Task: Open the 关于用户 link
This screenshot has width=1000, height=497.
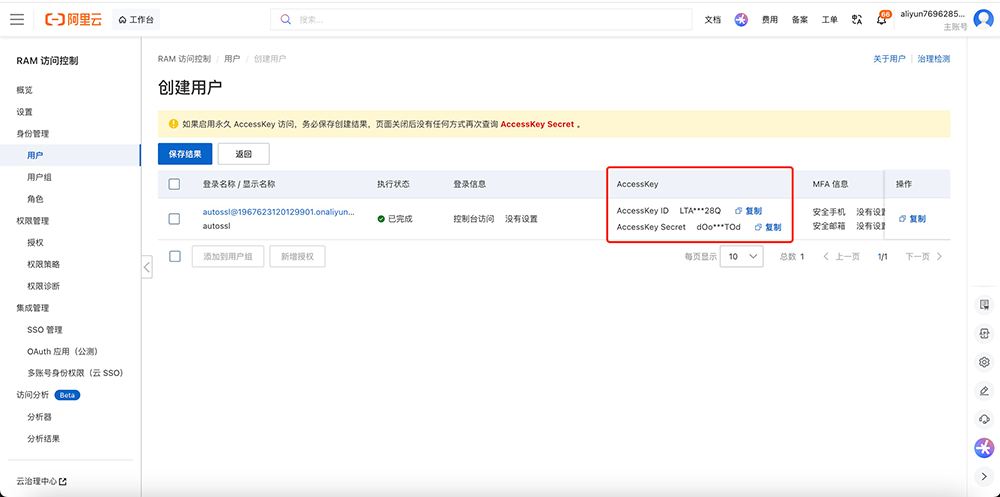Action: (888, 59)
